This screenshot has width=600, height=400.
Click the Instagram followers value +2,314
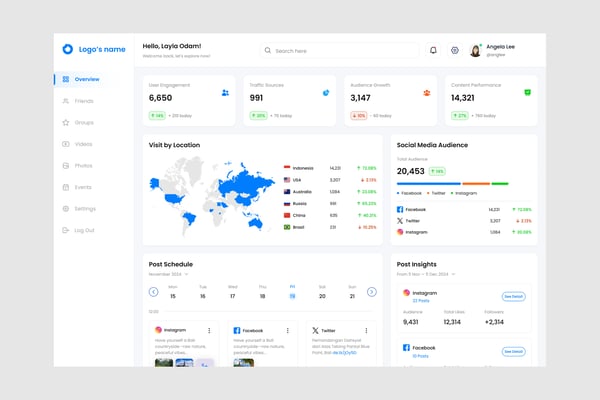pyautogui.click(x=494, y=322)
